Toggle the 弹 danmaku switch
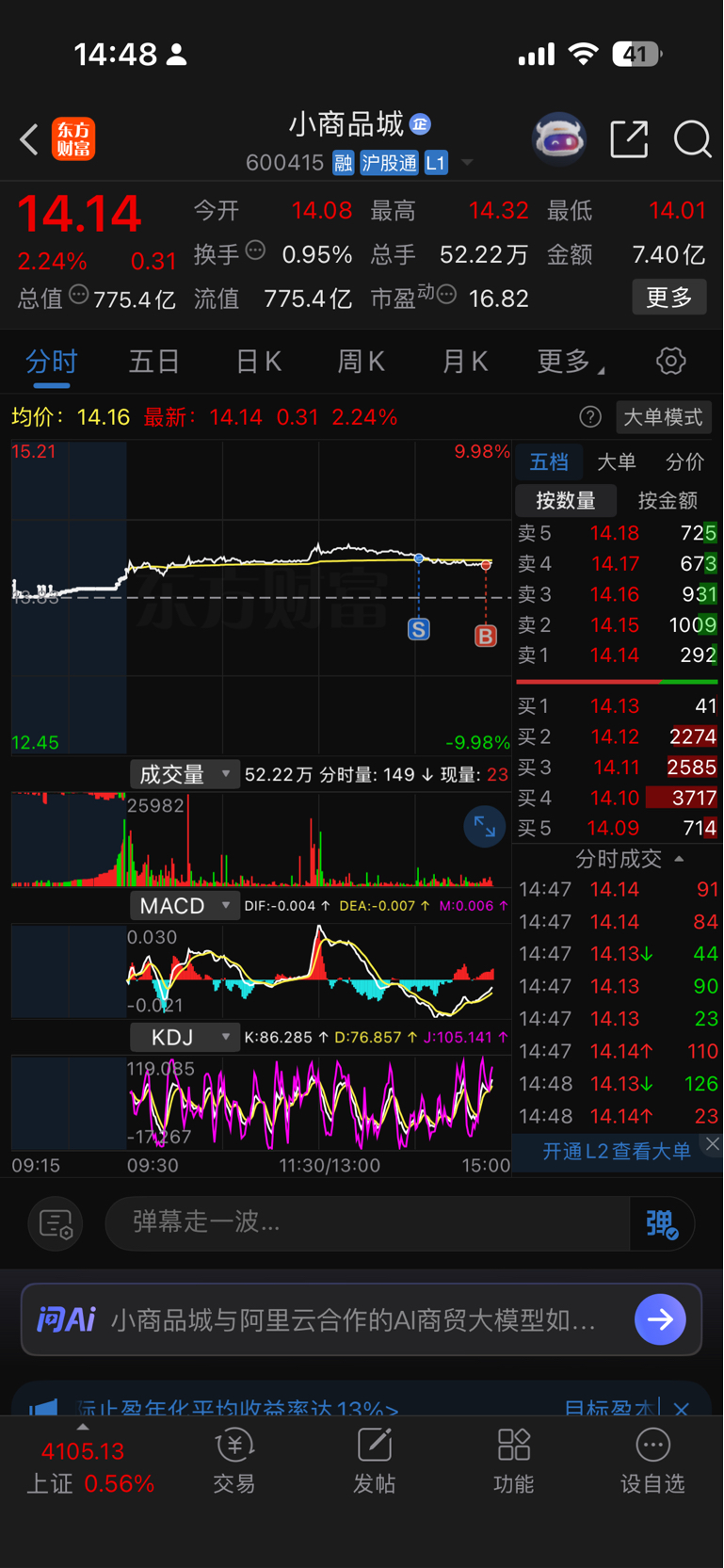The height and width of the screenshot is (1568, 724). pyautogui.click(x=662, y=1223)
